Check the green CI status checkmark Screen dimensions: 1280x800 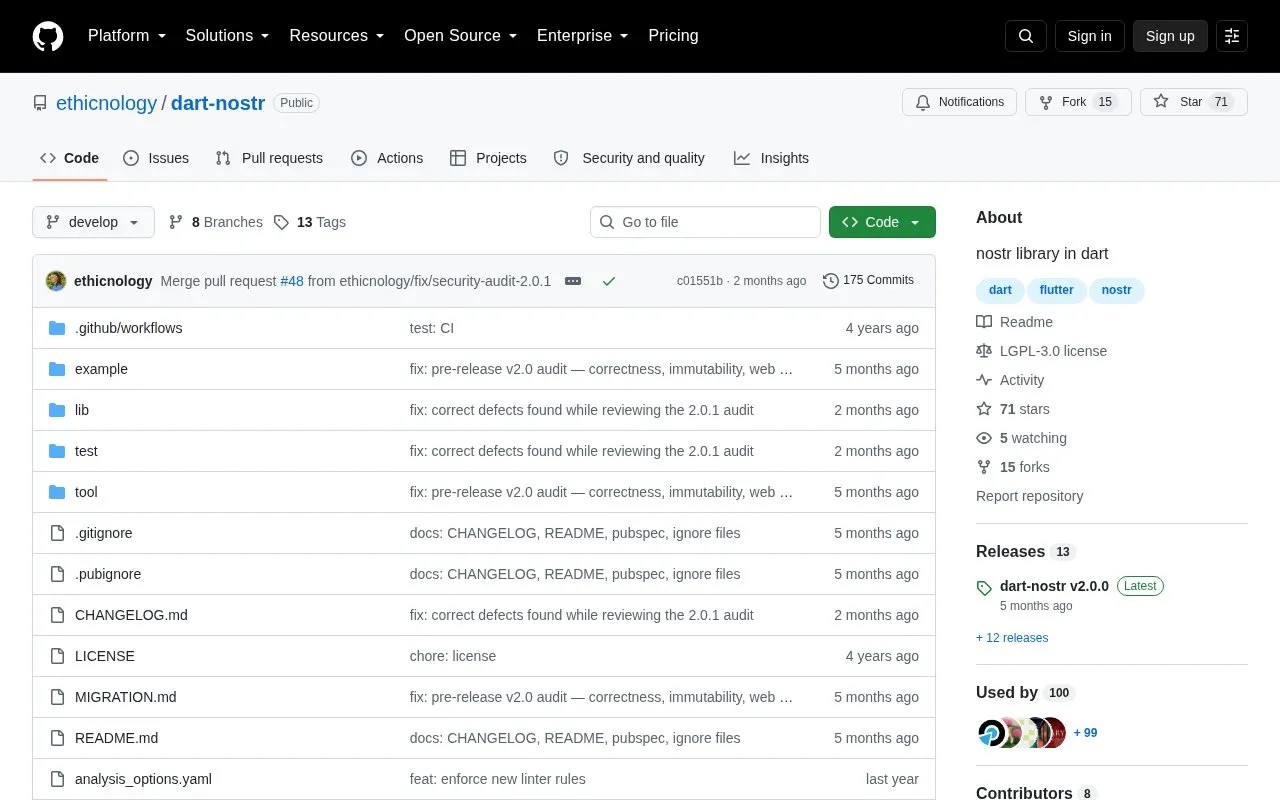point(608,281)
